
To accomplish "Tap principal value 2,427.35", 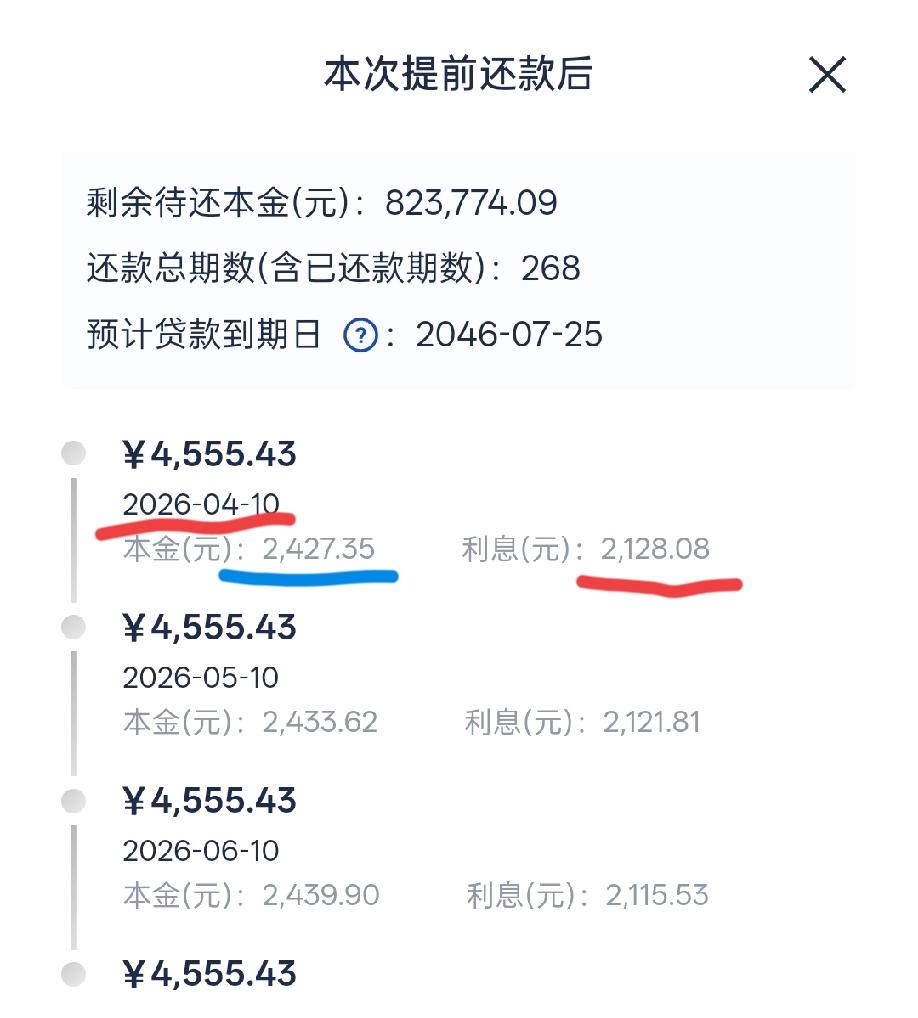I will coord(318,549).
